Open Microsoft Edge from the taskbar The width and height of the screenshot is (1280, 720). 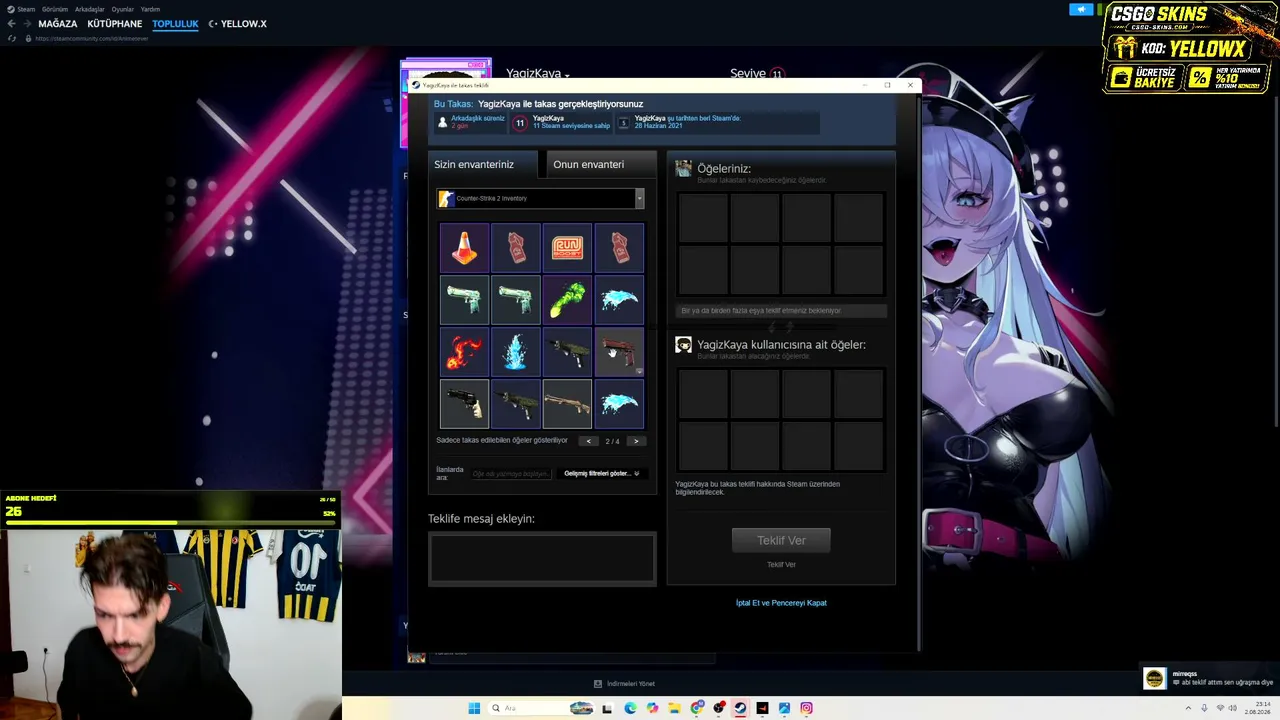pos(630,708)
